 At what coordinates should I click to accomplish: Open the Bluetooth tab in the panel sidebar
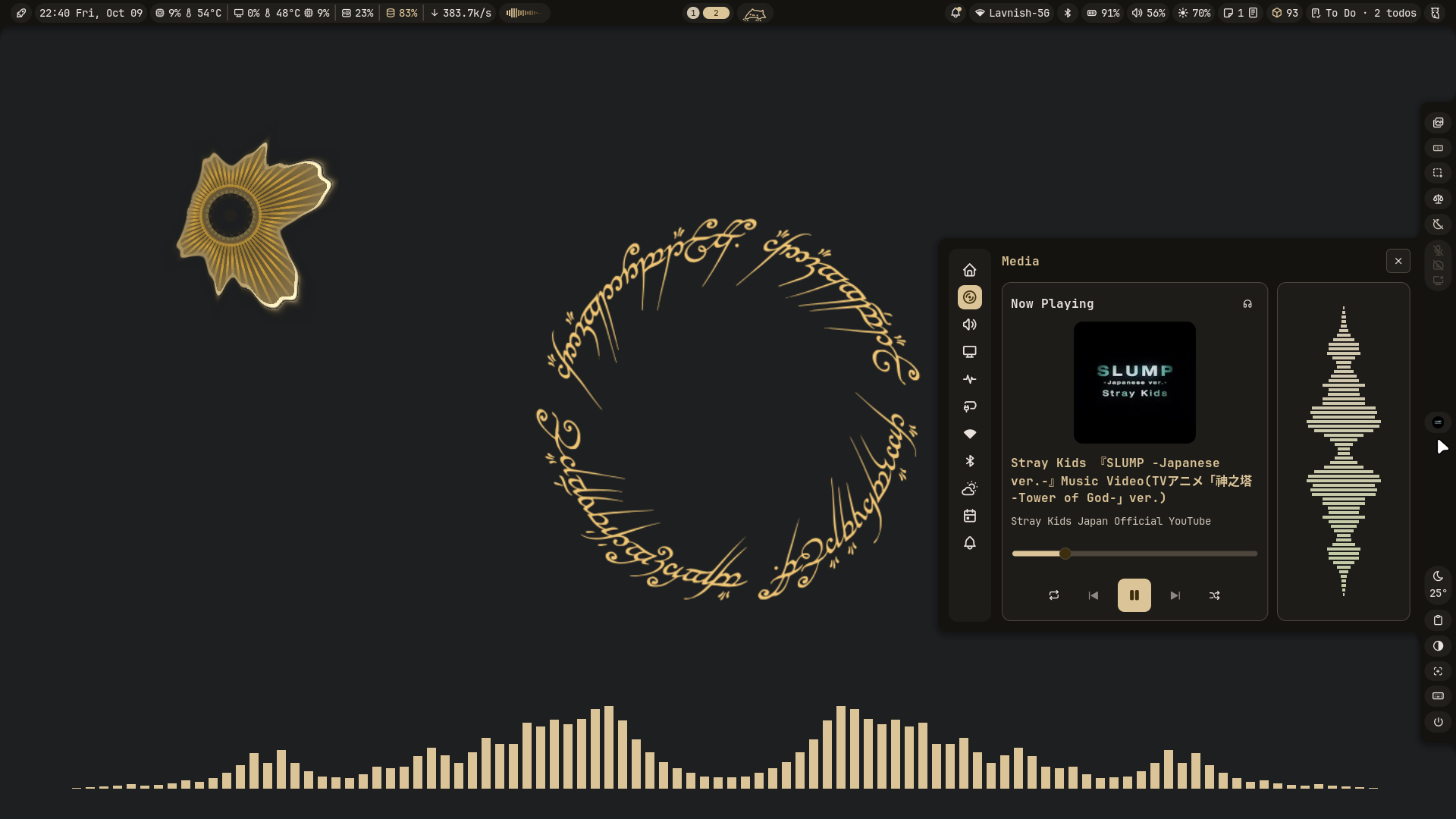(x=969, y=461)
